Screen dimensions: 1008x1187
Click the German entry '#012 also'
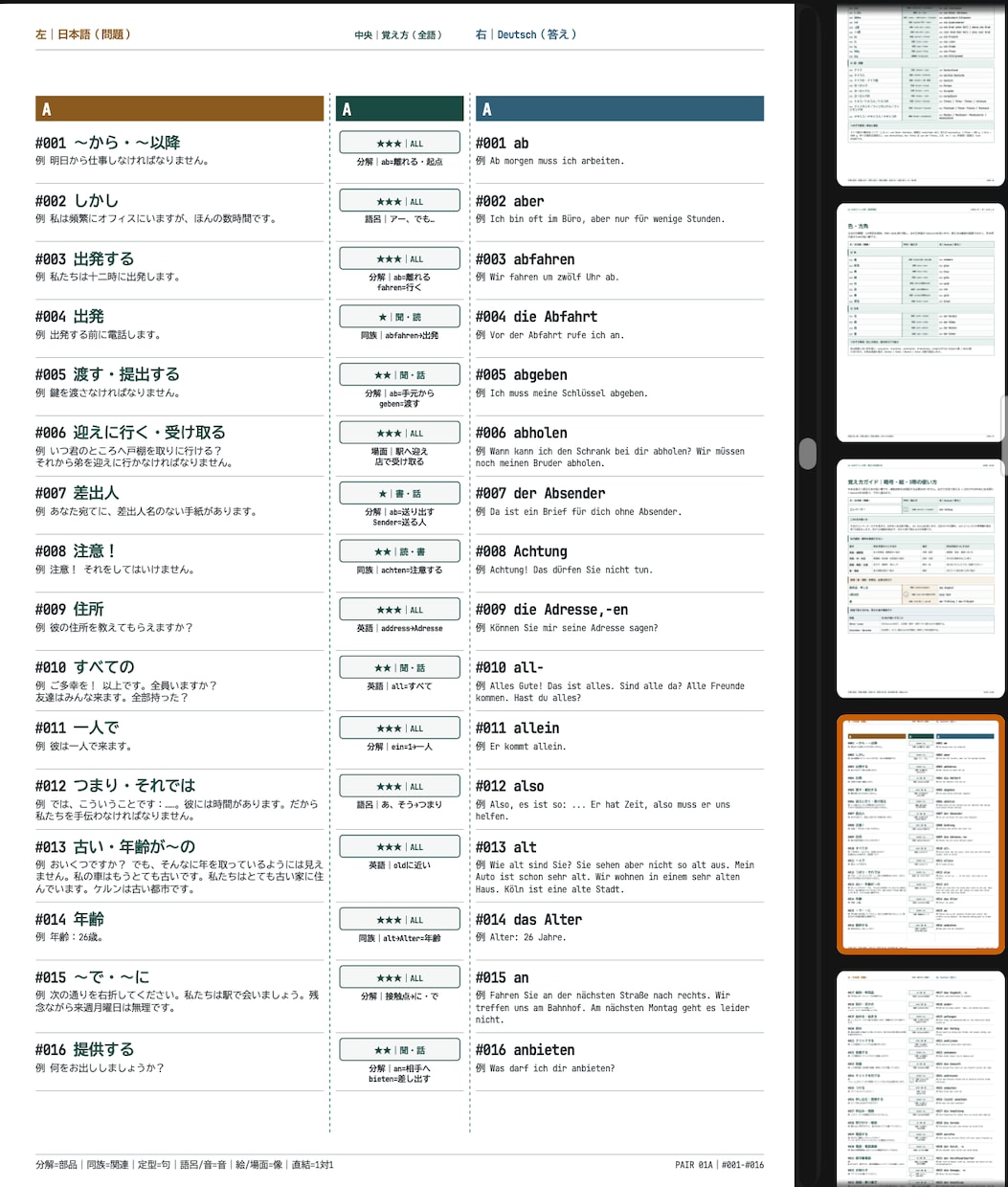509,786
